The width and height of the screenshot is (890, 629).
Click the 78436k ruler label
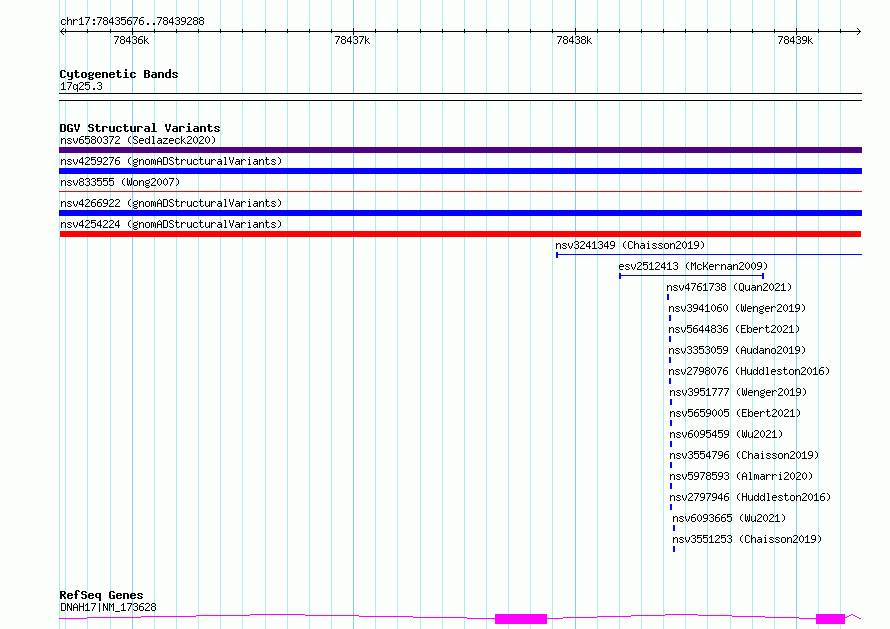[x=131, y=40]
